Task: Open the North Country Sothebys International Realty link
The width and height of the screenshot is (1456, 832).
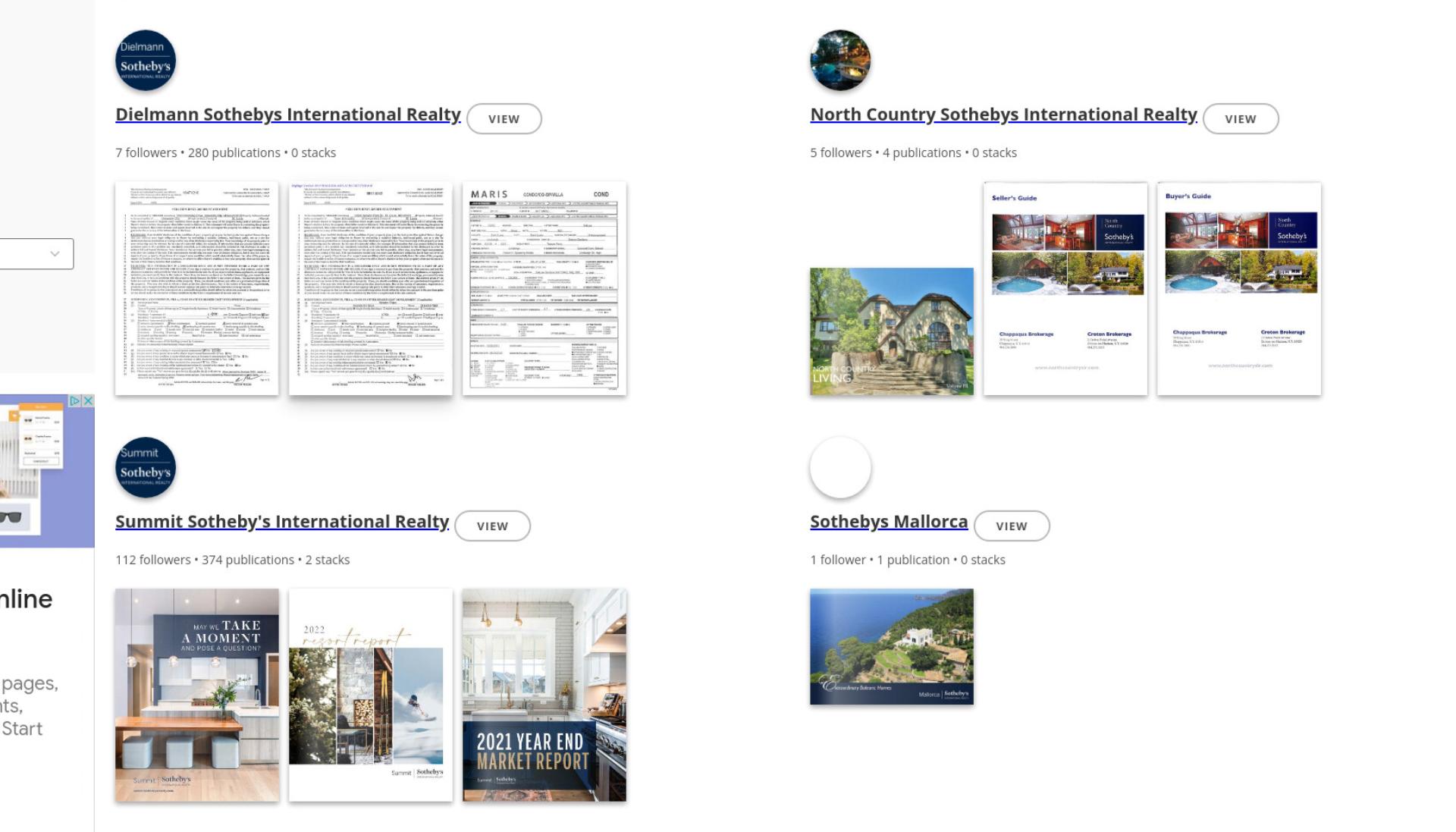Action: tap(1003, 115)
